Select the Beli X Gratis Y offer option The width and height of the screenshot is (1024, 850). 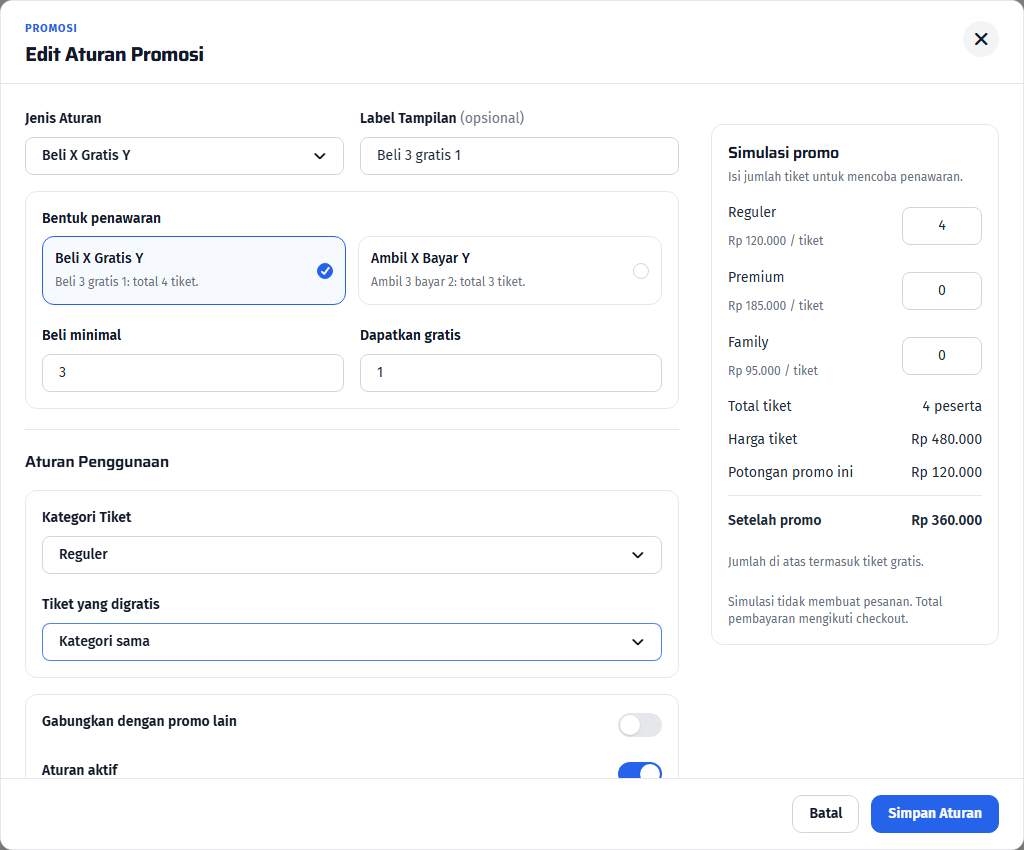coord(193,270)
